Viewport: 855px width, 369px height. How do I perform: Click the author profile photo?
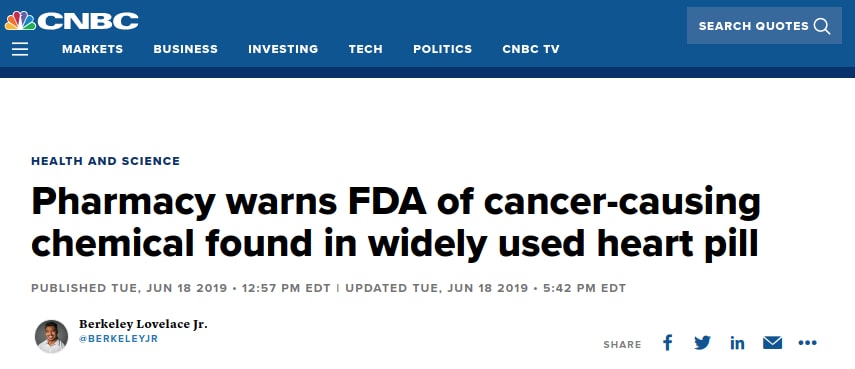51,336
